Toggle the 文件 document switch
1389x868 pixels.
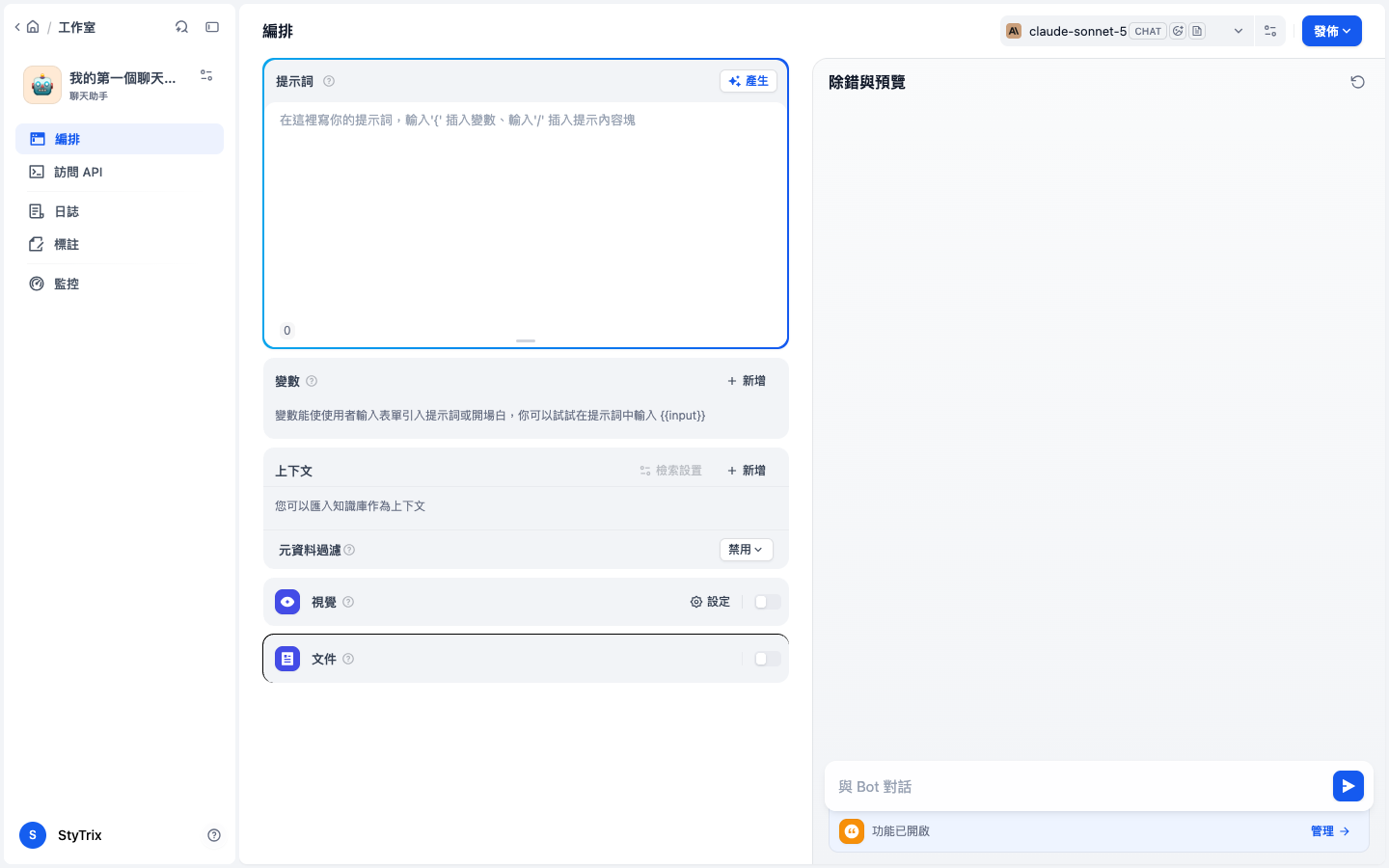768,659
